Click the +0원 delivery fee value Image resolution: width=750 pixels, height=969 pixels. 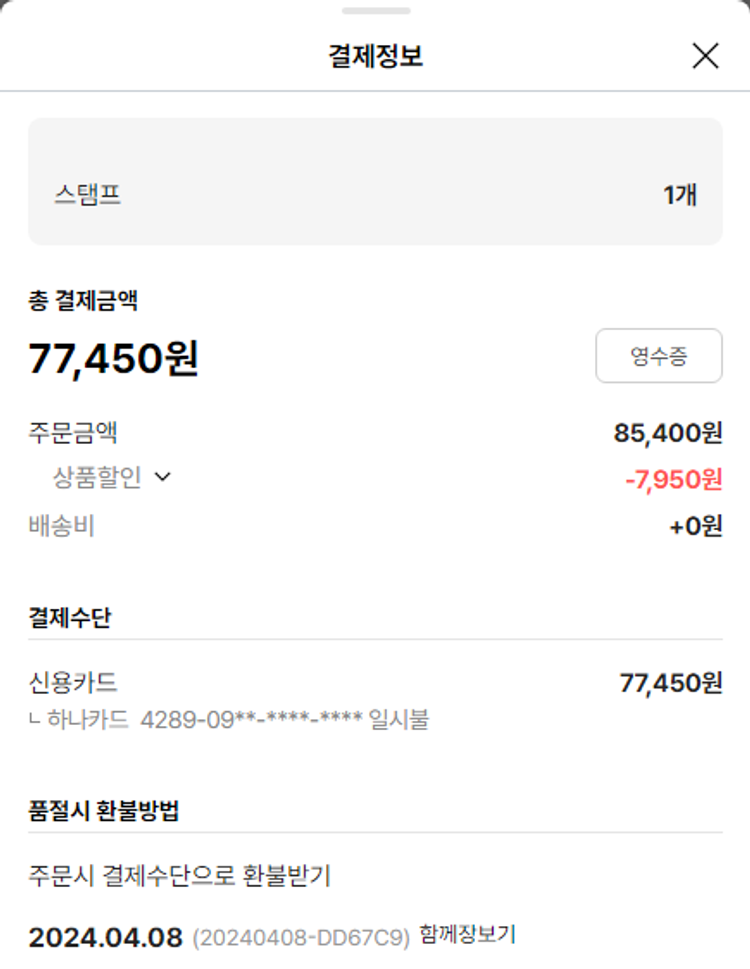click(x=695, y=526)
